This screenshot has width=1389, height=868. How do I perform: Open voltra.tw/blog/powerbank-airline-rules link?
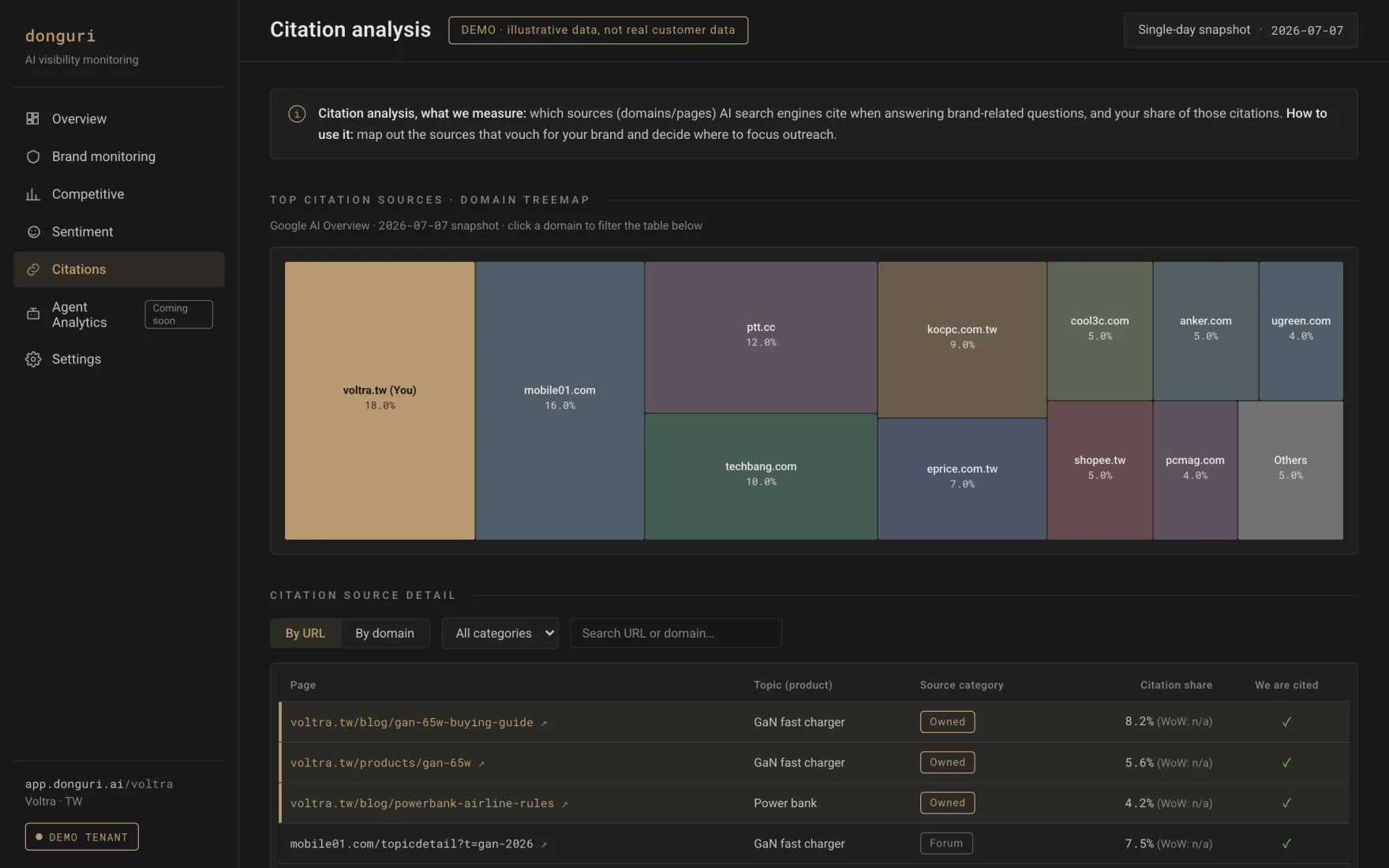pyautogui.click(x=422, y=803)
